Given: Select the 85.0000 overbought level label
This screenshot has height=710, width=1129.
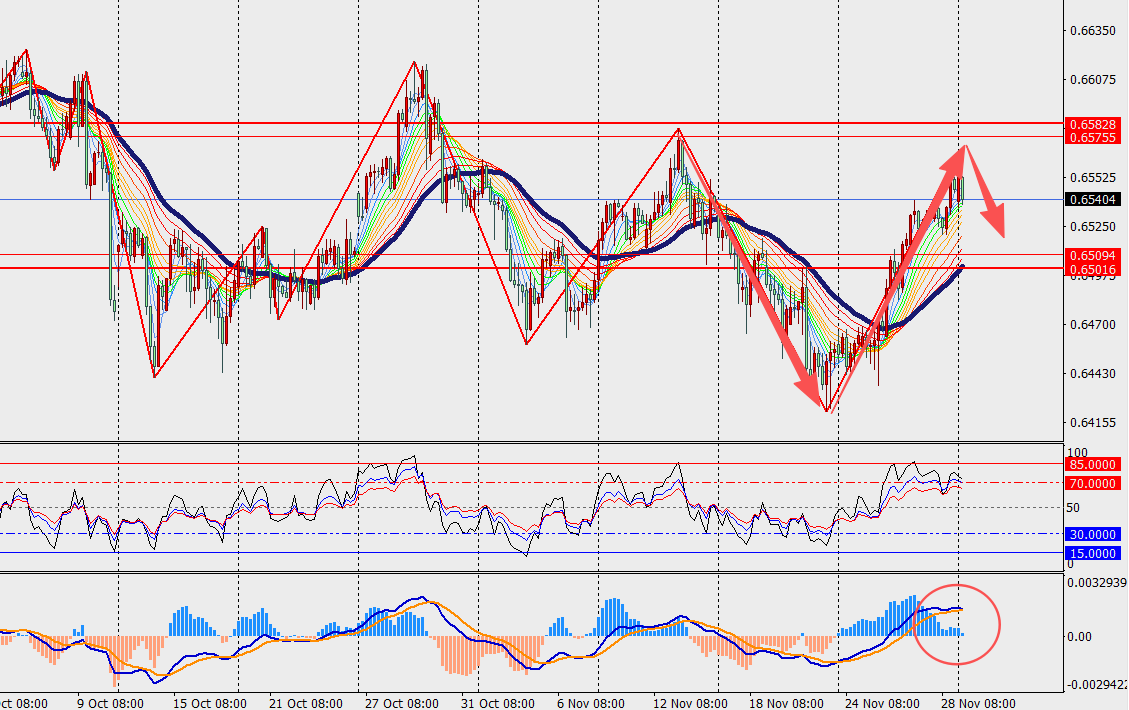Looking at the screenshot, I should click(1092, 464).
